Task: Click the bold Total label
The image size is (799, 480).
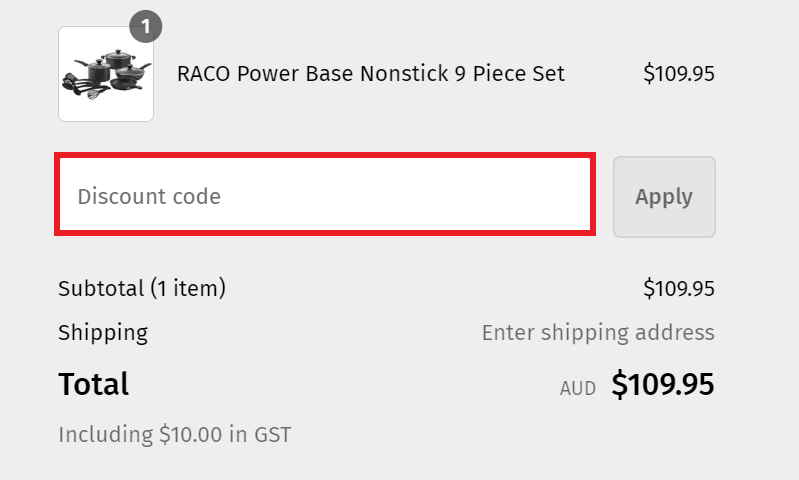Action: coord(94,384)
